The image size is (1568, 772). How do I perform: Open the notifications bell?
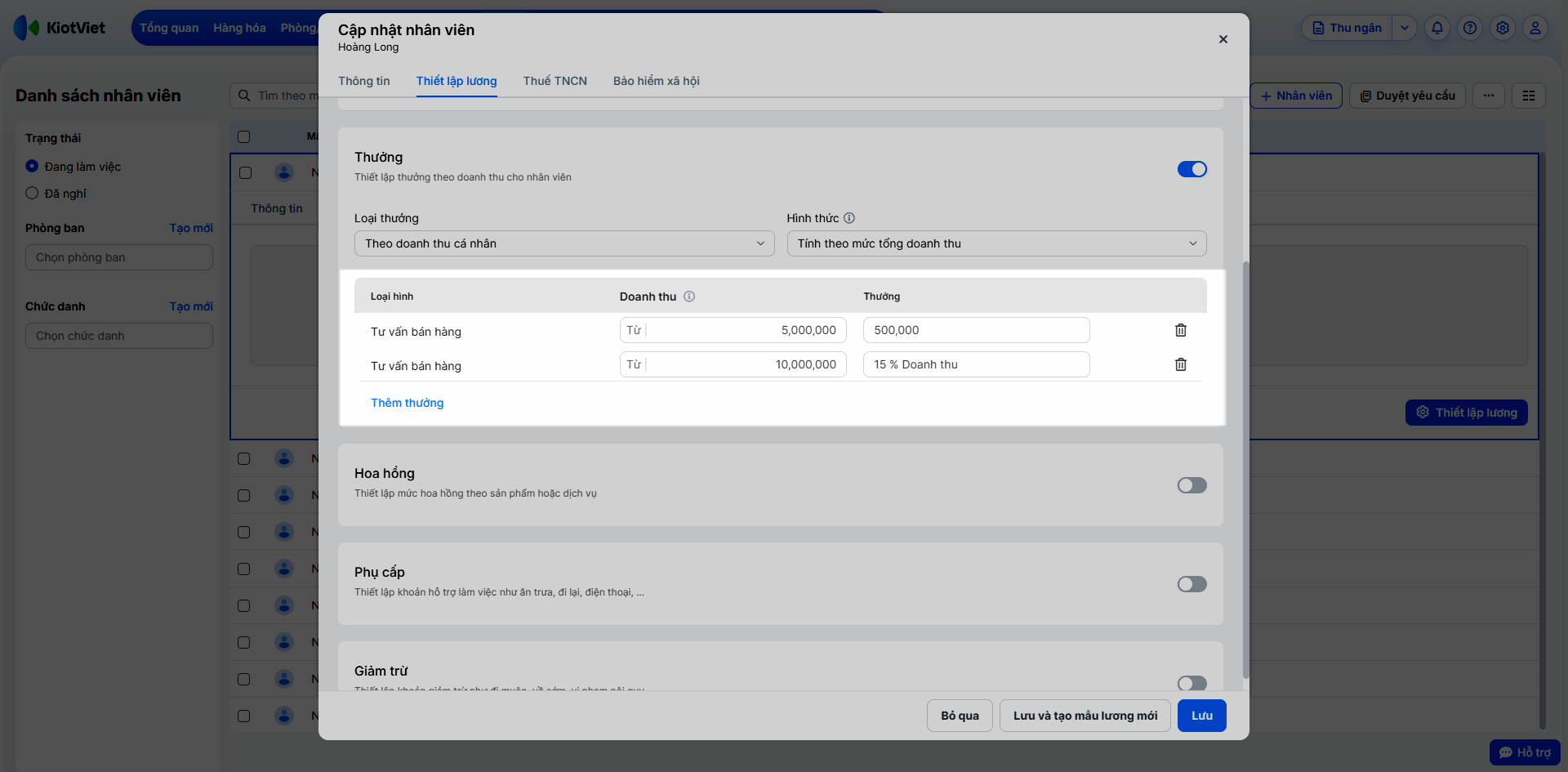click(1437, 28)
